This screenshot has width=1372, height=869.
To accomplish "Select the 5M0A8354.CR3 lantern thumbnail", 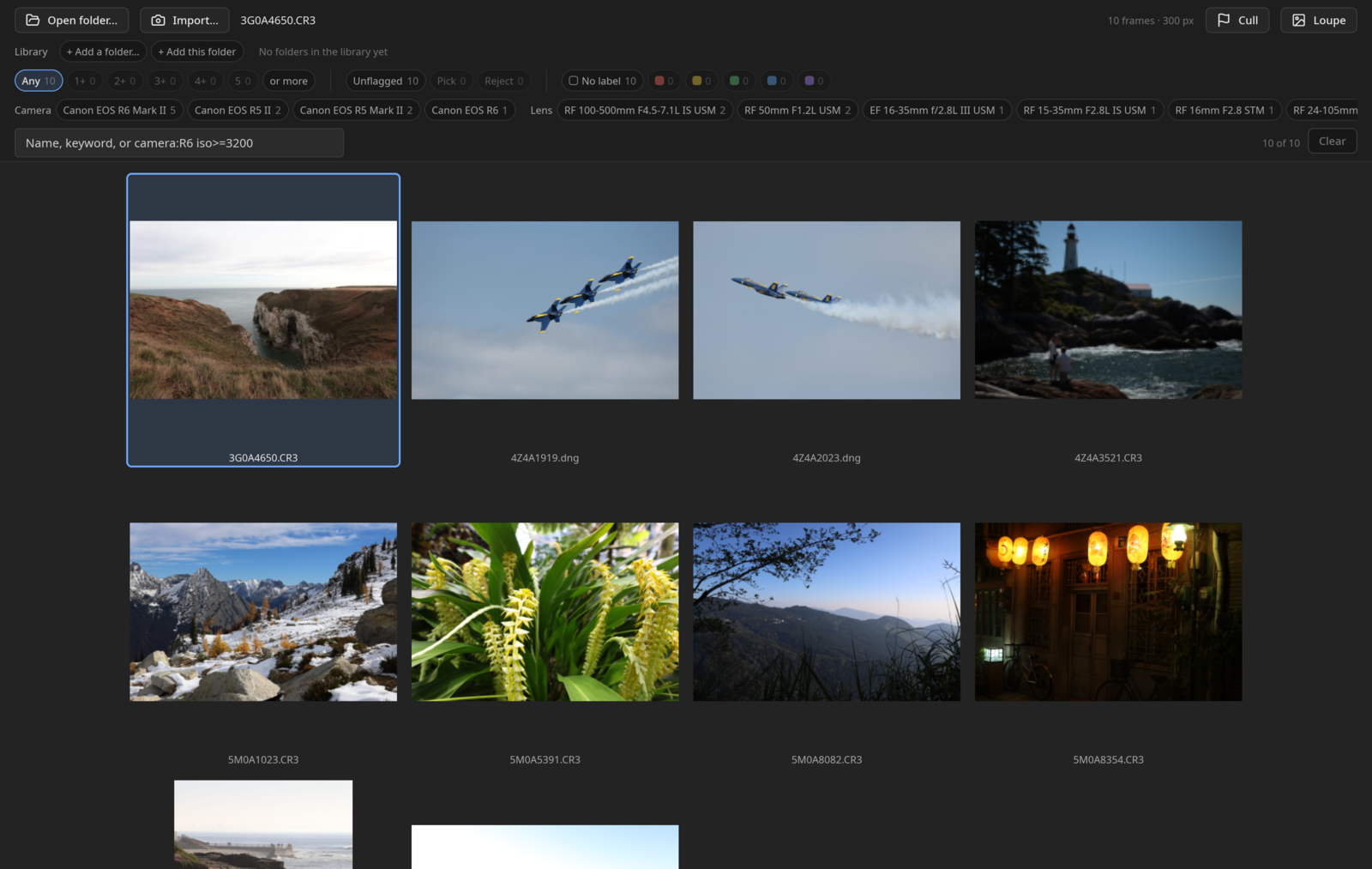I will tap(1108, 612).
